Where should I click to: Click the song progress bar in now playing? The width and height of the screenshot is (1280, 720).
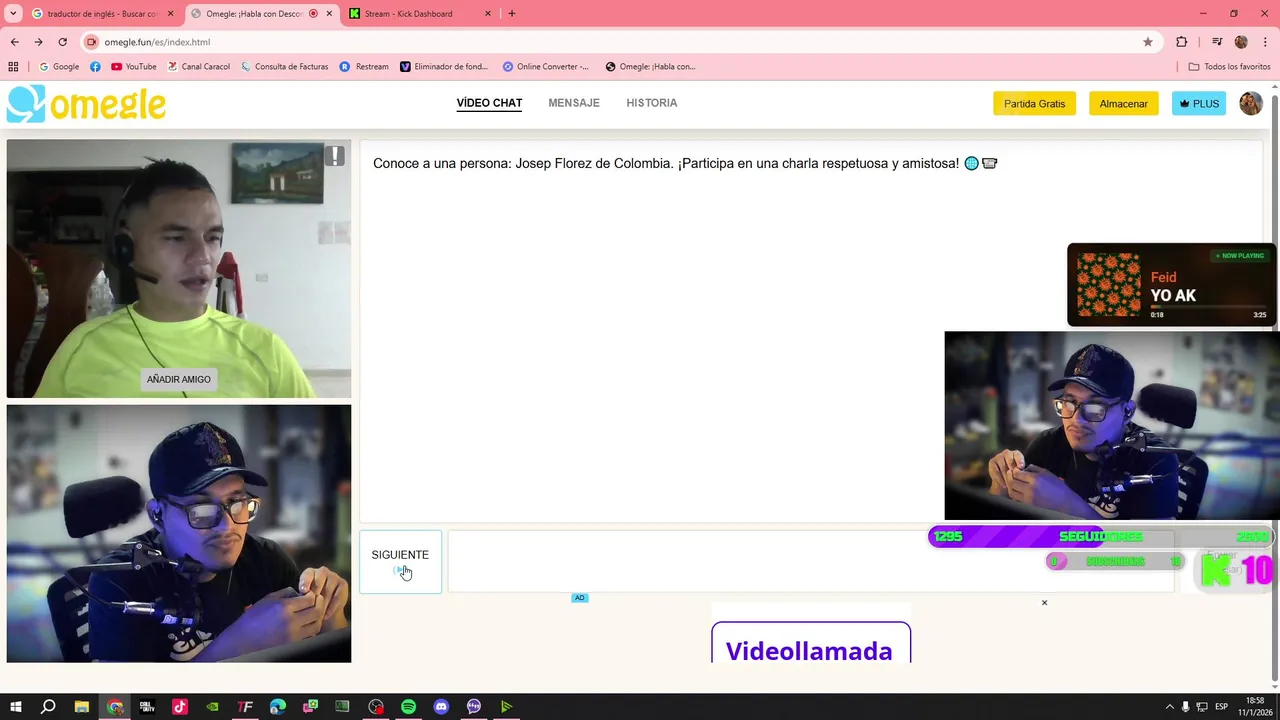point(1208,307)
